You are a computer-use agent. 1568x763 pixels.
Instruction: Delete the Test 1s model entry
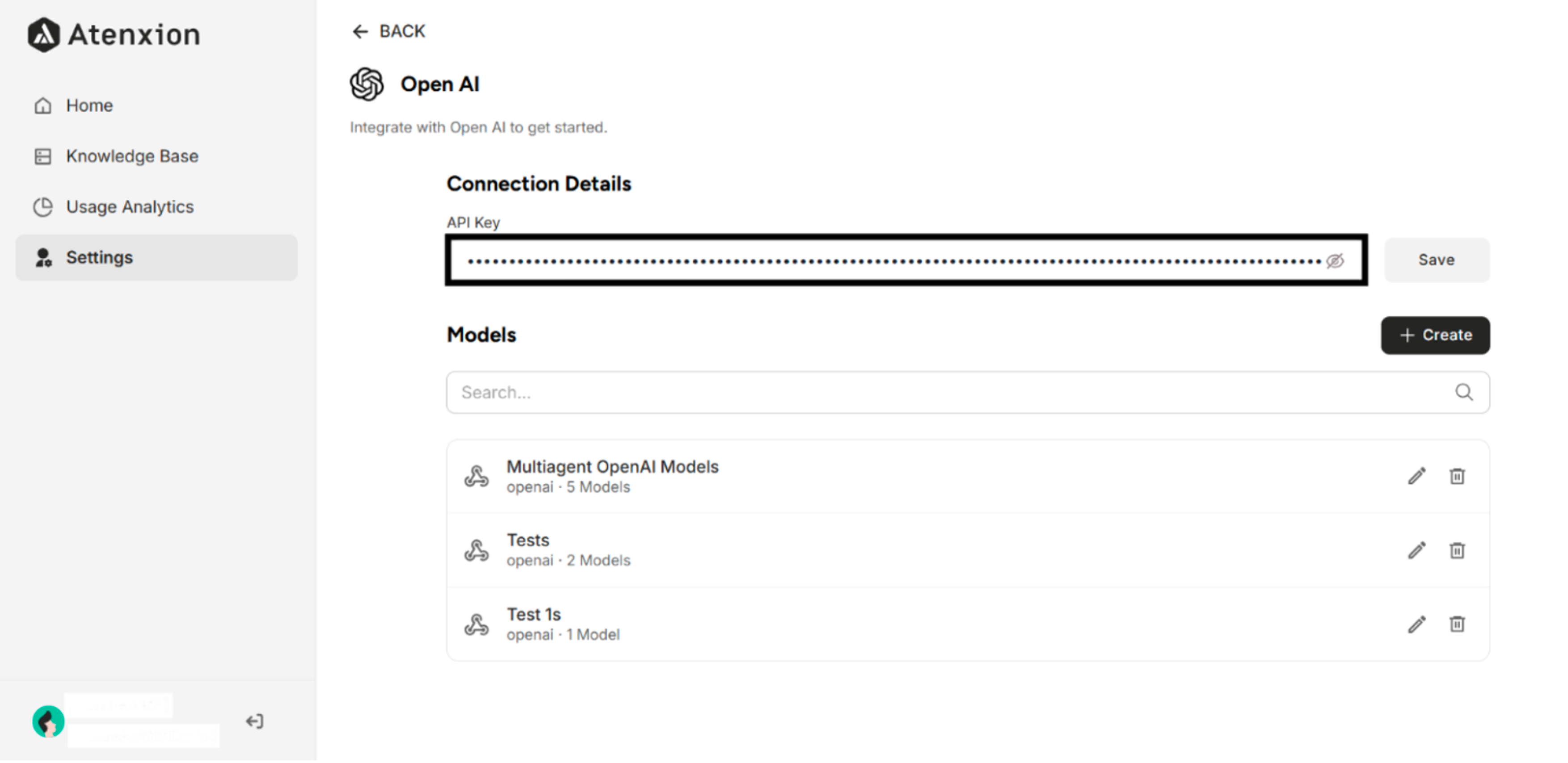[1457, 625]
